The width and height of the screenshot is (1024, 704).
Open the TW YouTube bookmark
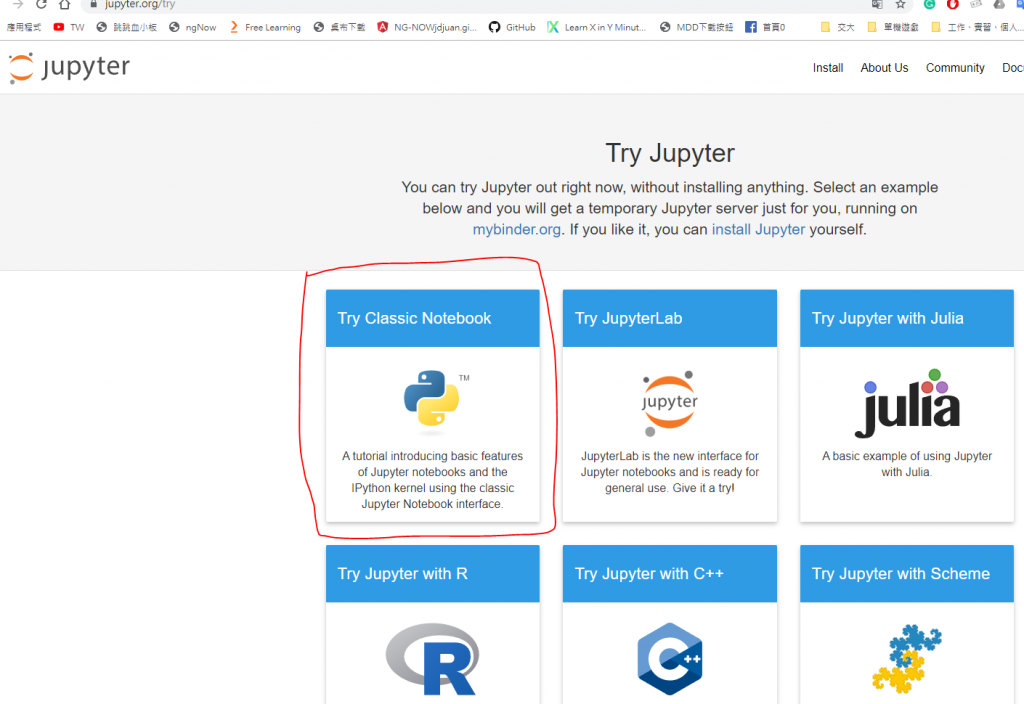pyautogui.click(x=69, y=27)
